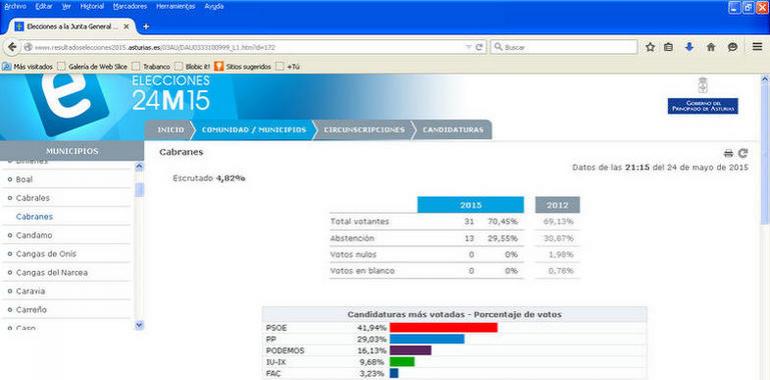Click the Votos en blanco row label
770x380 pixels.
[362, 271]
